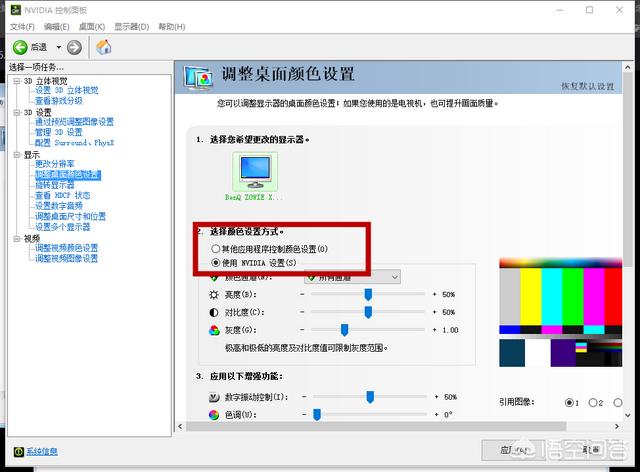Open the 帮助(H) menu
This screenshot has height=472, width=640.
pyautogui.click(x=172, y=27)
